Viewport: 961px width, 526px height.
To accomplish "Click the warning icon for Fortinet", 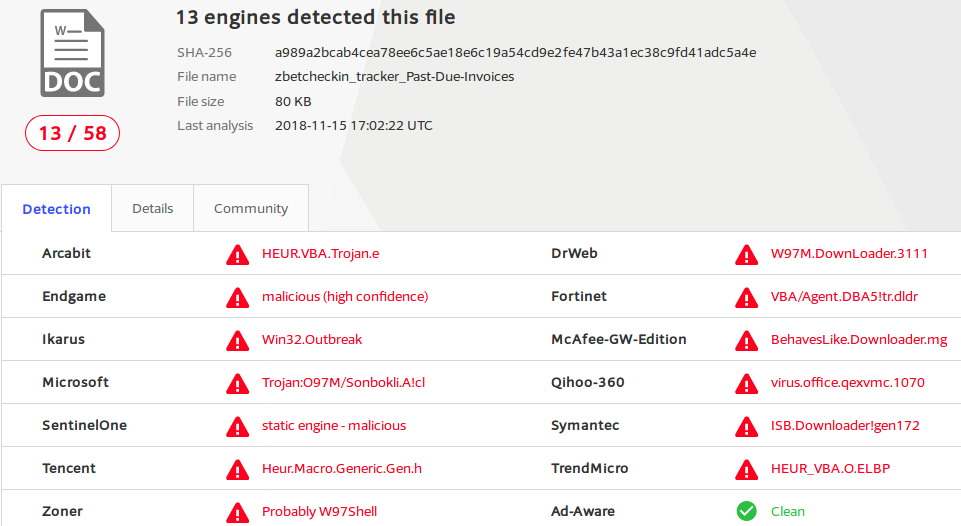I will click(746, 297).
